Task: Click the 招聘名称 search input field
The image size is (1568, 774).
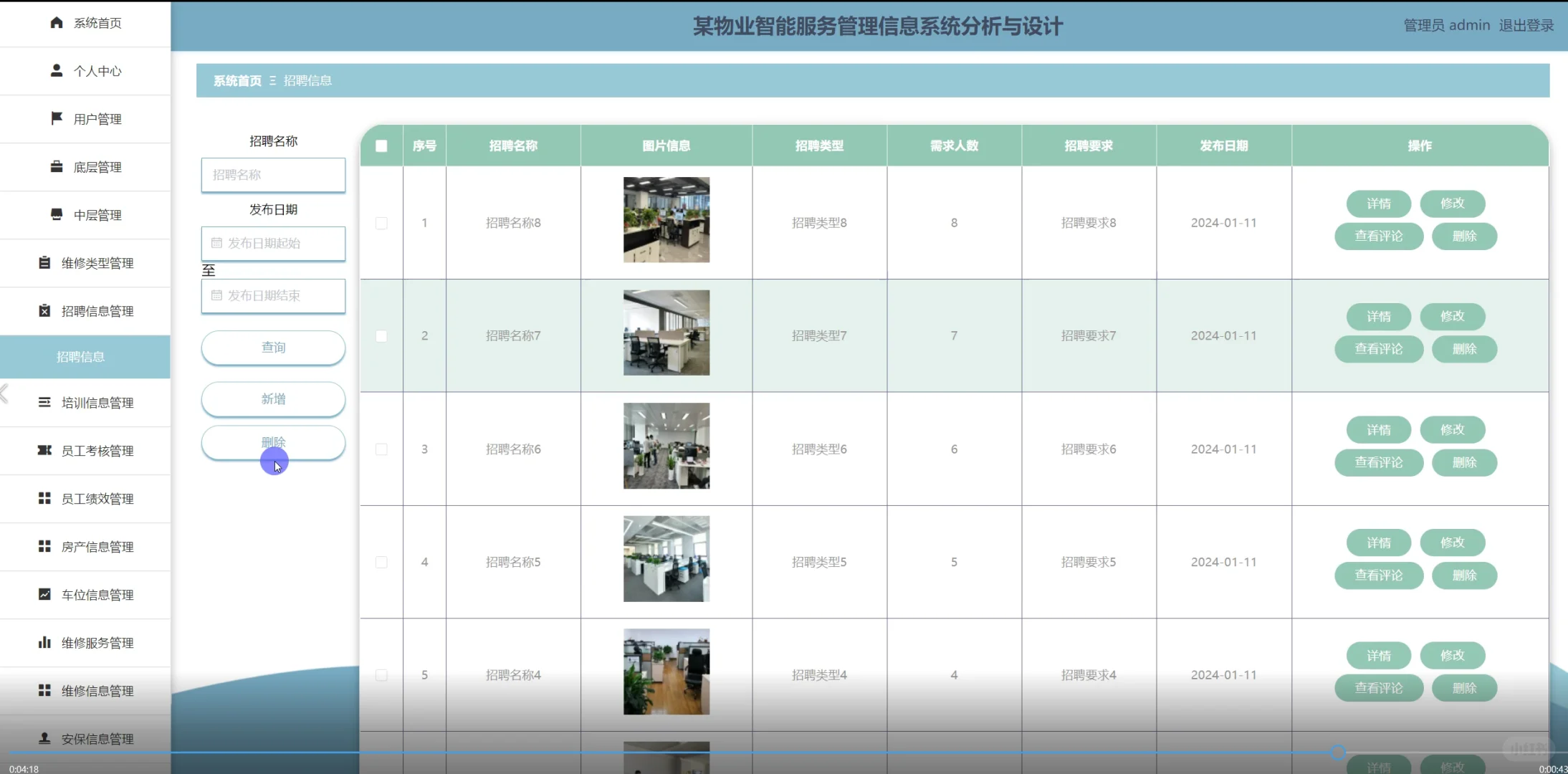Action: point(273,175)
